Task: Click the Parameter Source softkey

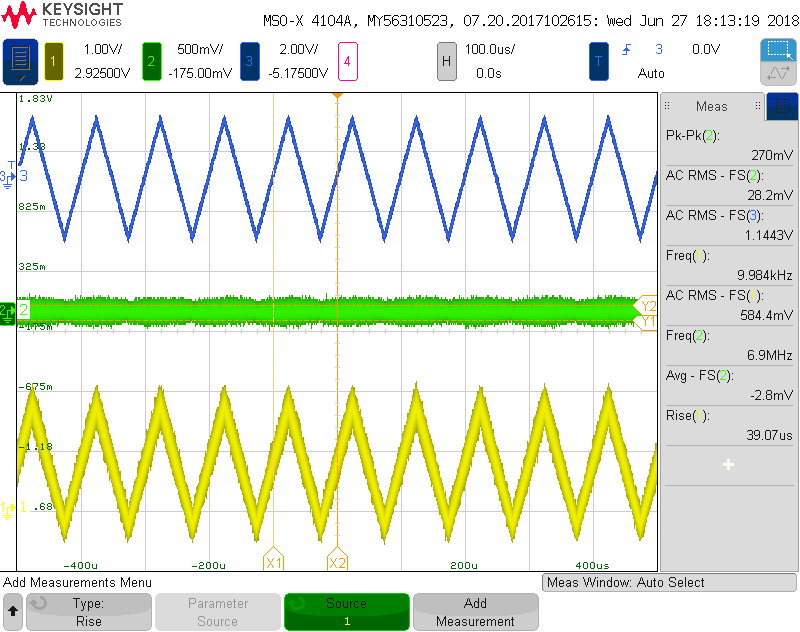Action: 218,612
